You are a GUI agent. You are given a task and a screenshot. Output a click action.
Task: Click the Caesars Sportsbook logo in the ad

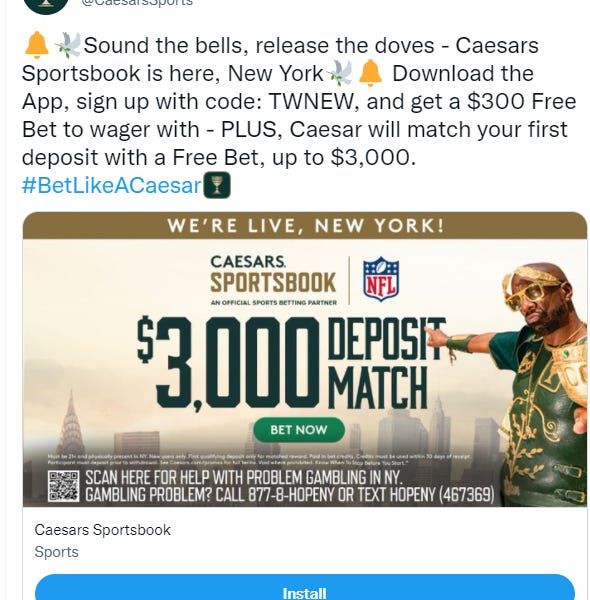[x=273, y=280]
